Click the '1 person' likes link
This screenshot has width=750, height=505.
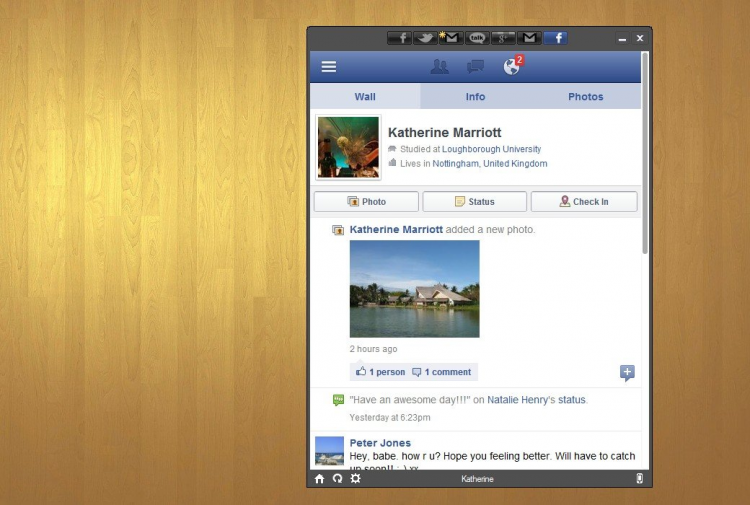point(381,372)
